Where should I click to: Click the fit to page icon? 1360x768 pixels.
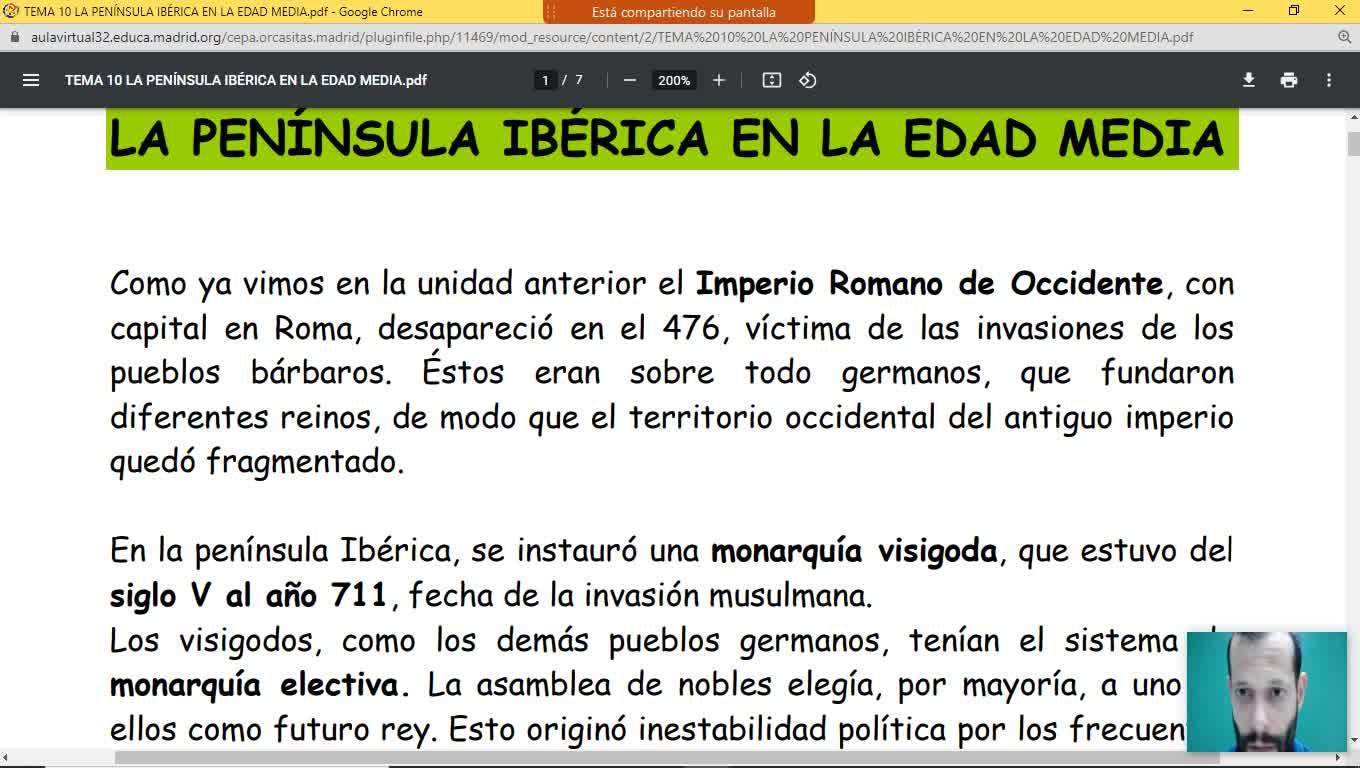[x=772, y=80]
